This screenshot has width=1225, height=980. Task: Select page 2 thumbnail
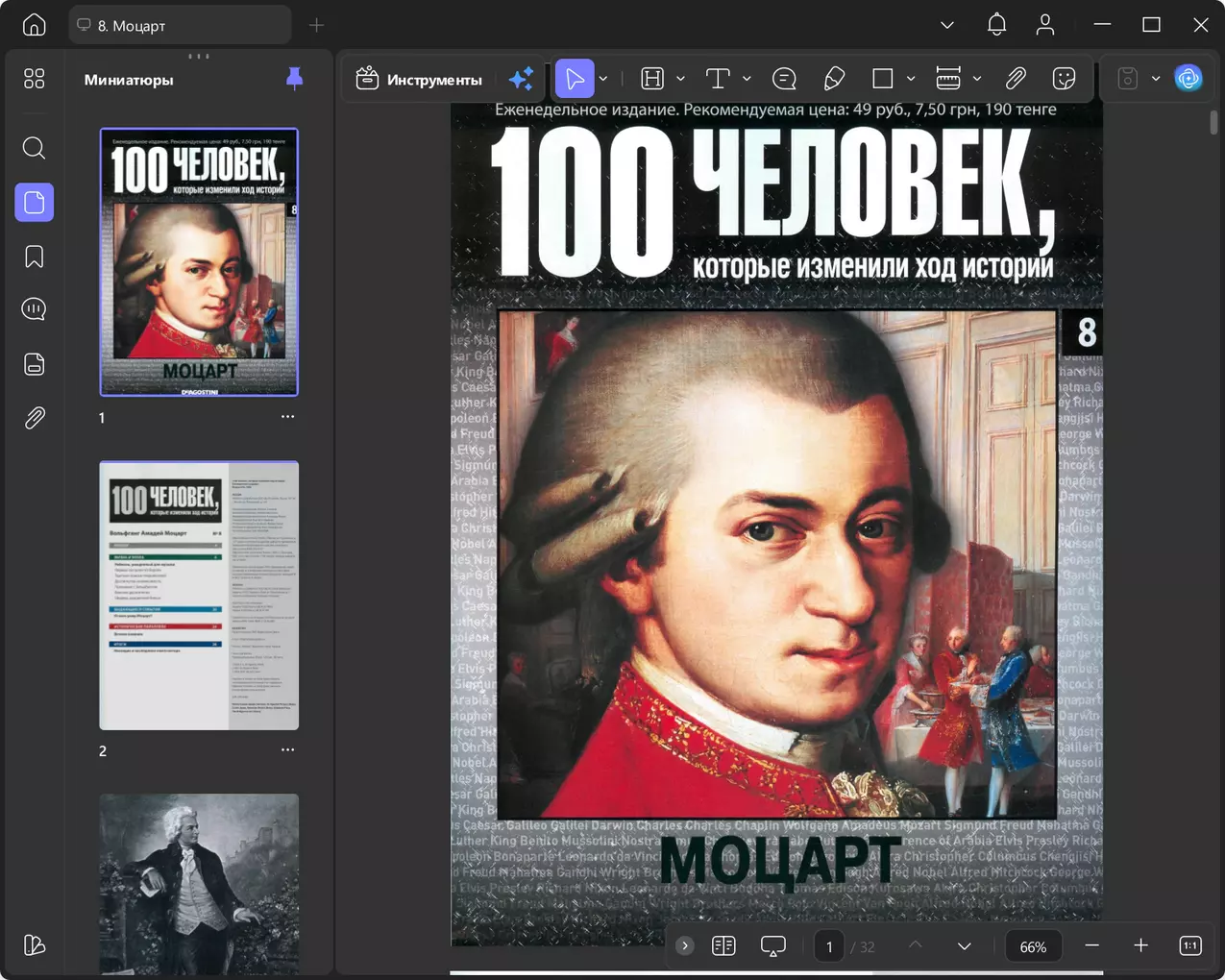199,595
